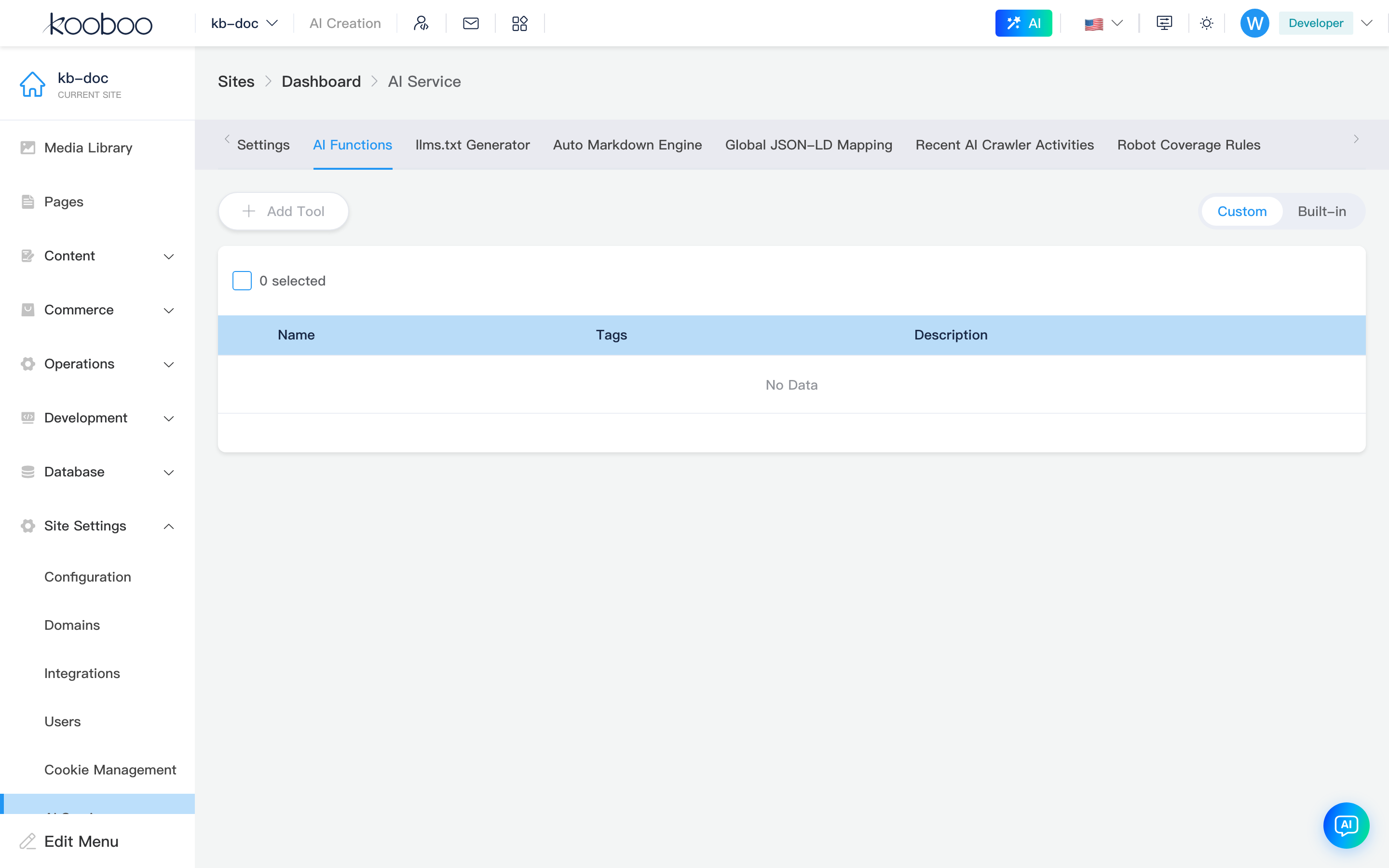Viewport: 1389px width, 868px height.
Task: Open the Robot Coverage Rules tab
Action: [1188, 145]
